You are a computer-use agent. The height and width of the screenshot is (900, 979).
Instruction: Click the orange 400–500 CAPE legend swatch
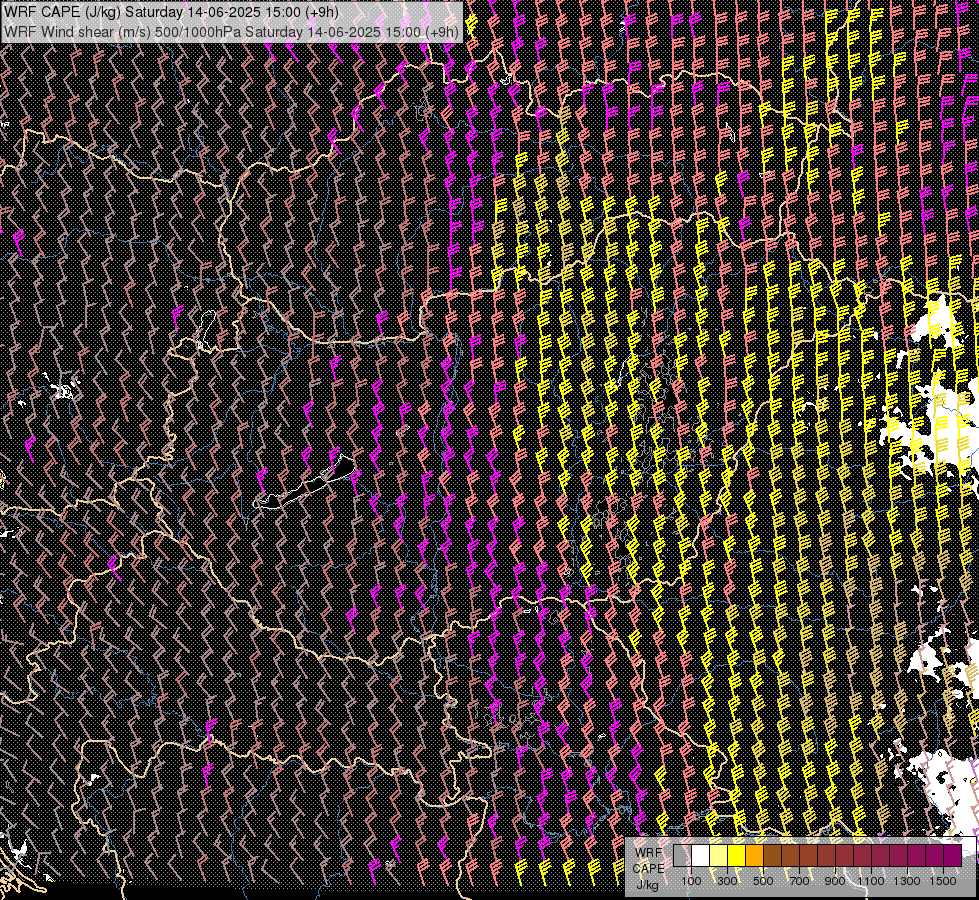[754, 855]
